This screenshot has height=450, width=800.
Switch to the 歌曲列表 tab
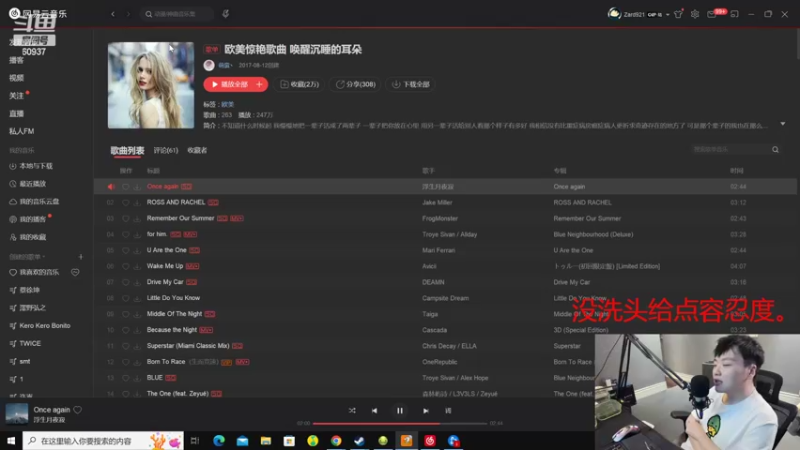(128, 151)
